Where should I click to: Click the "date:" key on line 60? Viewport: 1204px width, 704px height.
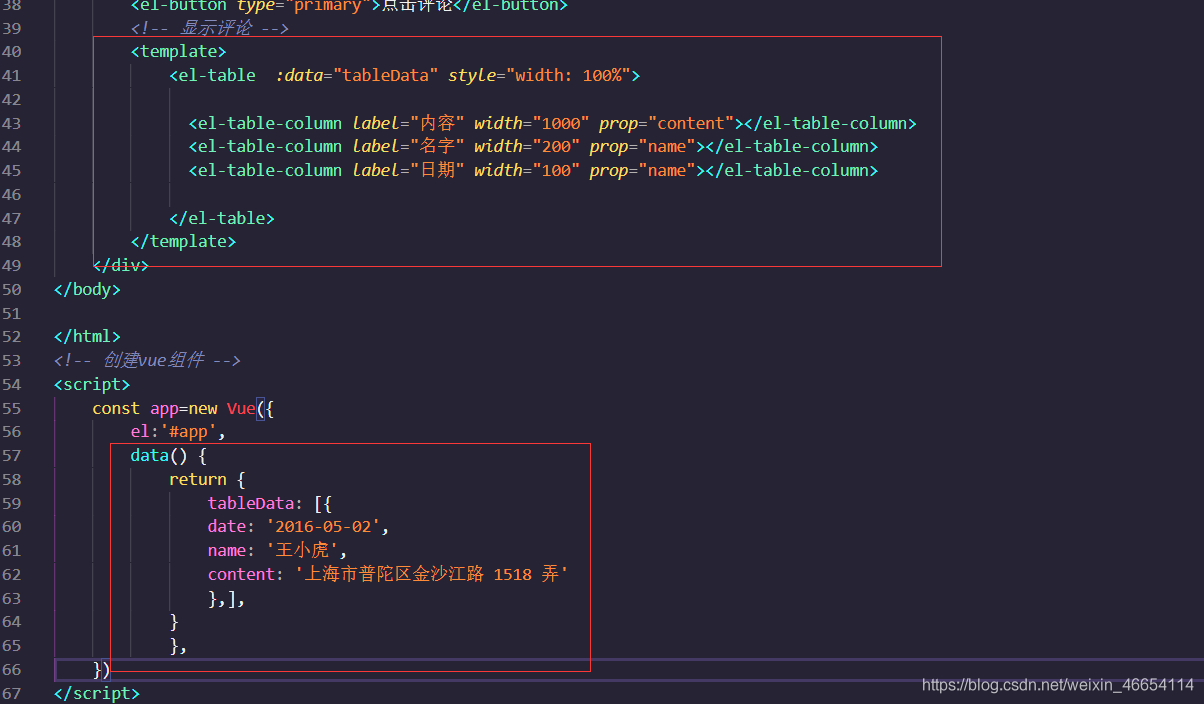click(232, 526)
